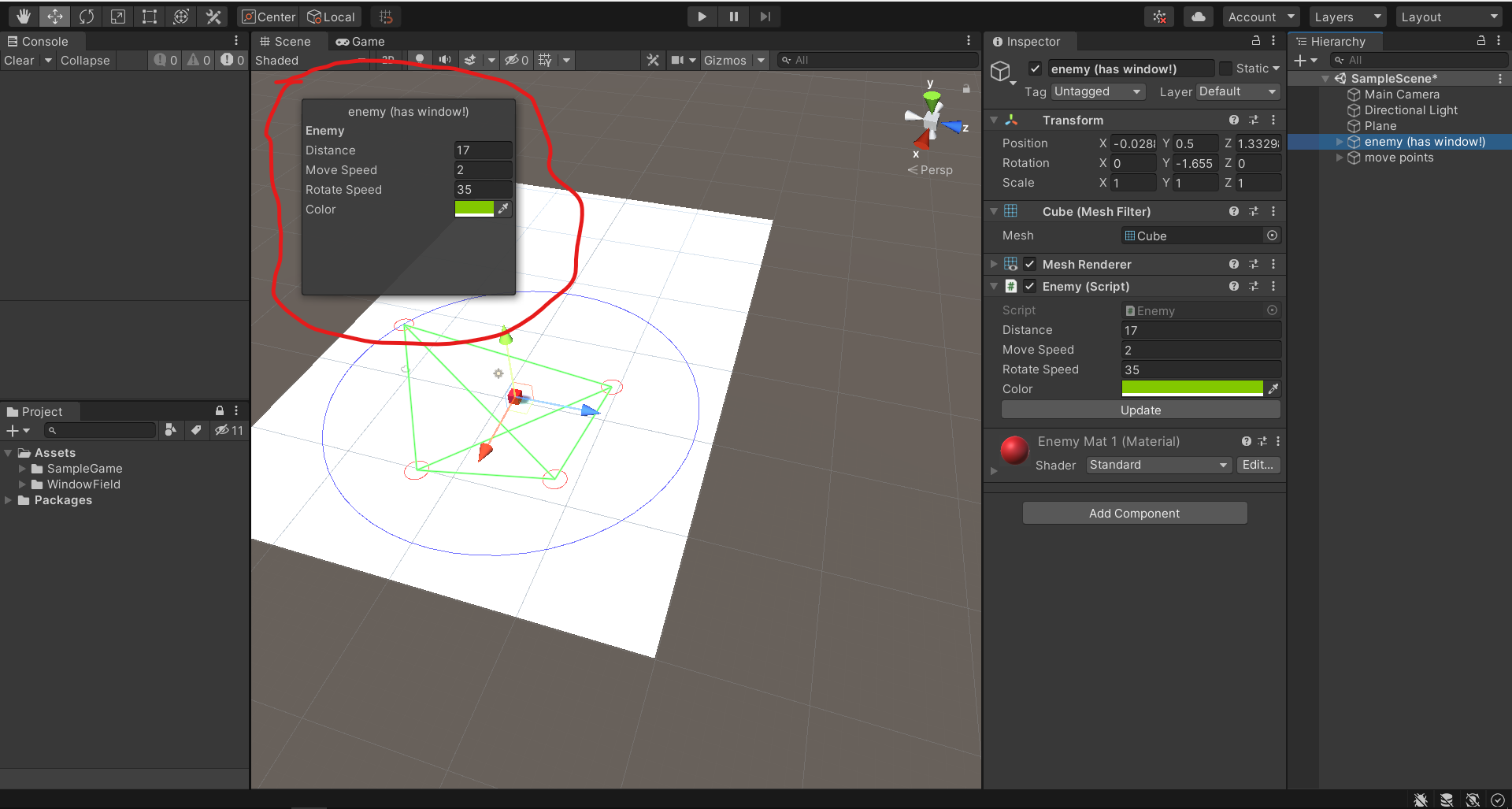Clear the Console log

(x=19, y=60)
